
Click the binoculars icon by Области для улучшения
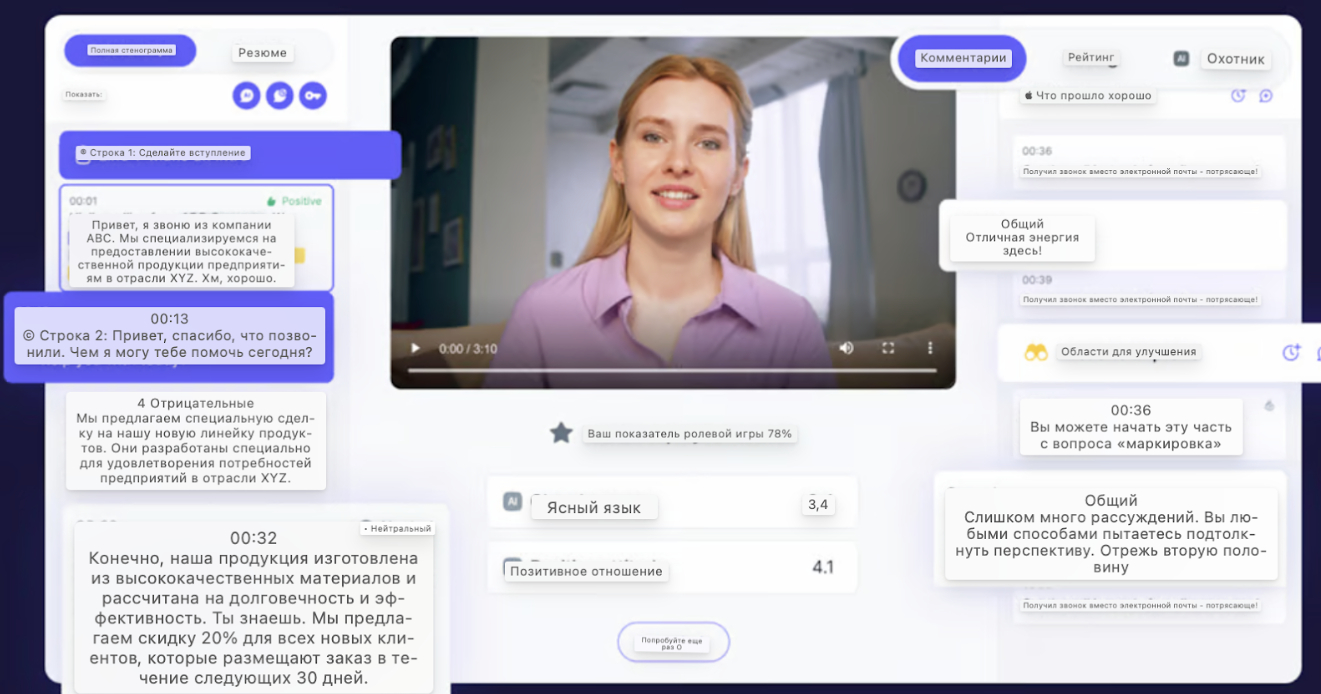coord(1036,352)
